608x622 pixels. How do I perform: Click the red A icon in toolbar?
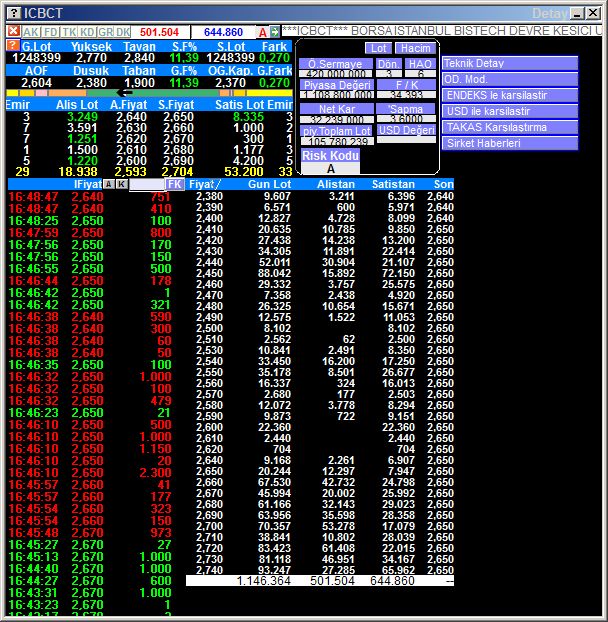262,32
